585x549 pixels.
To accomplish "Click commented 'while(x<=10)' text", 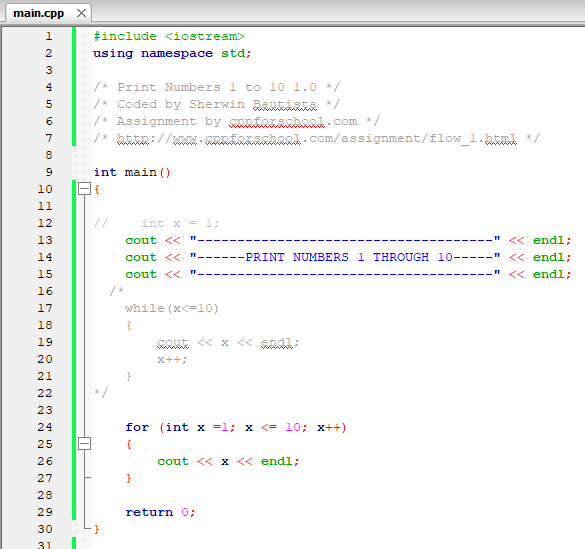I will coord(172,308).
